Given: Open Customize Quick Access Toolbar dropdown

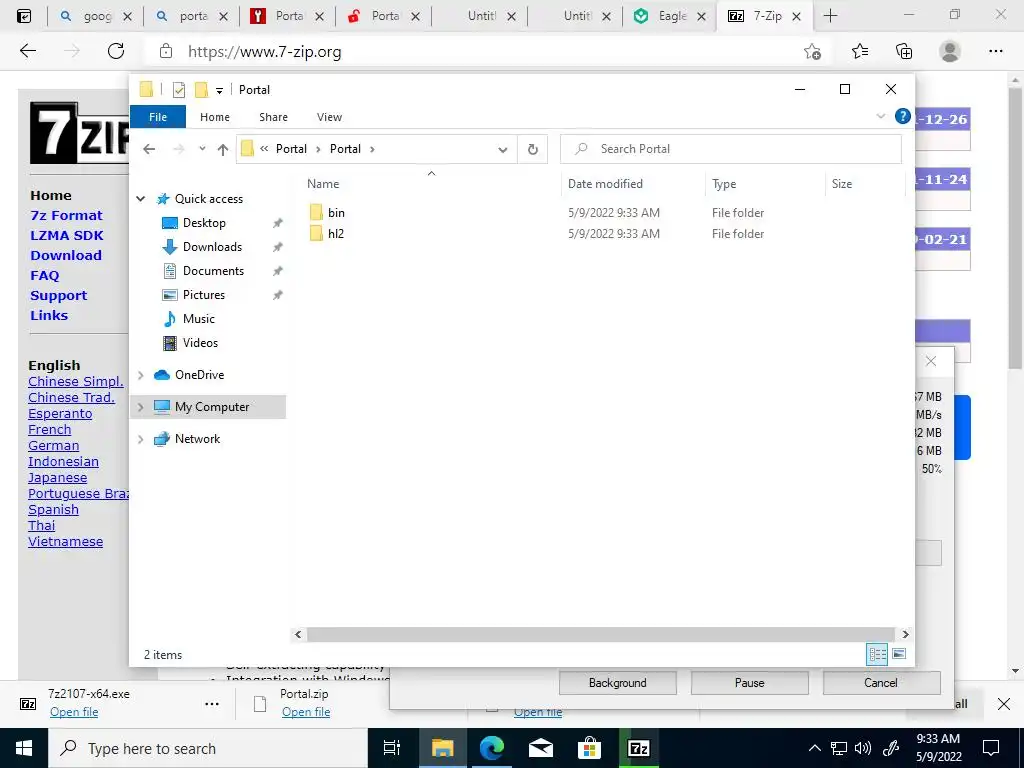Looking at the screenshot, I should pos(219,91).
